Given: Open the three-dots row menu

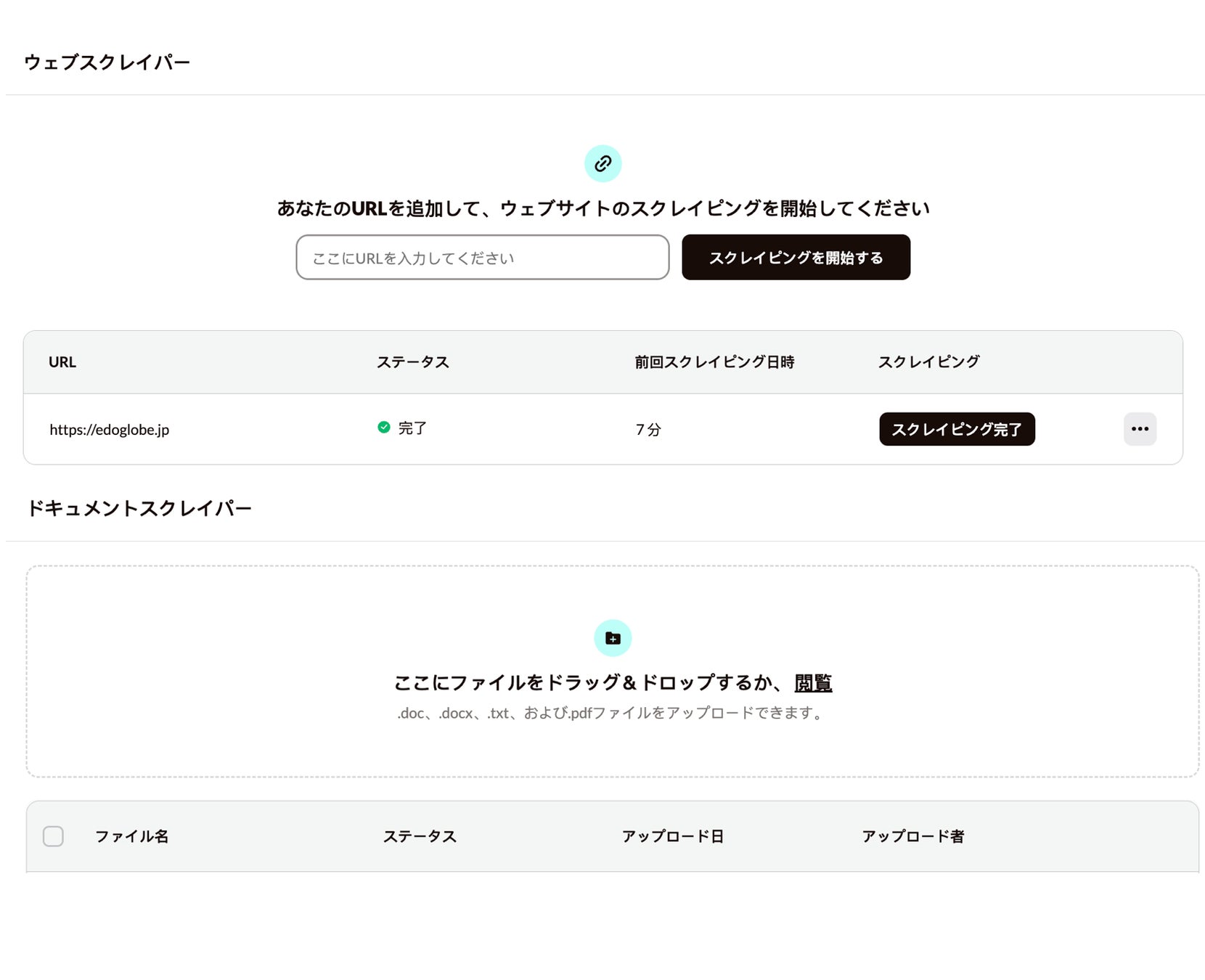Looking at the screenshot, I should tap(1140, 429).
